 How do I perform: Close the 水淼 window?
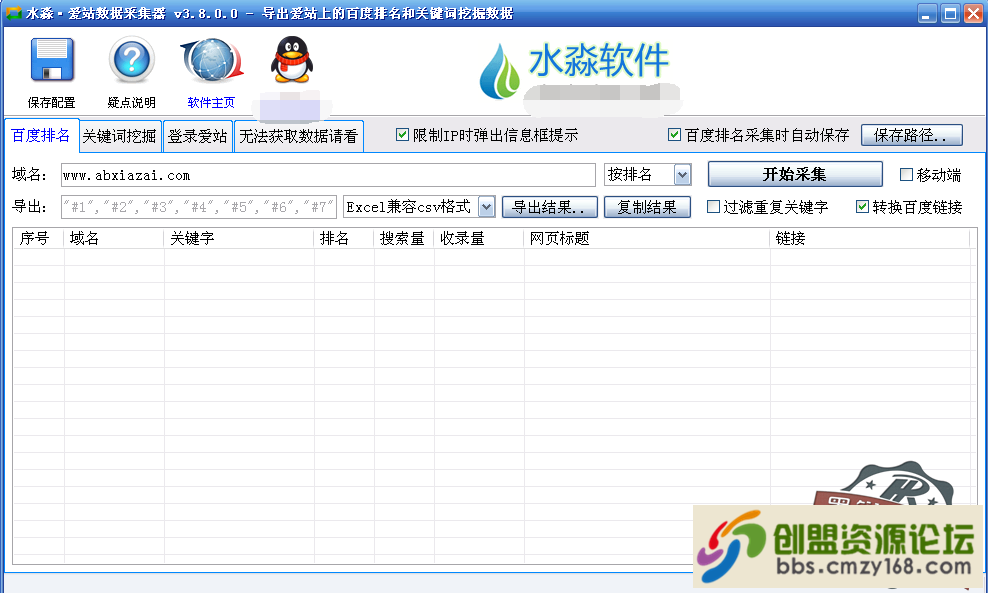973,13
